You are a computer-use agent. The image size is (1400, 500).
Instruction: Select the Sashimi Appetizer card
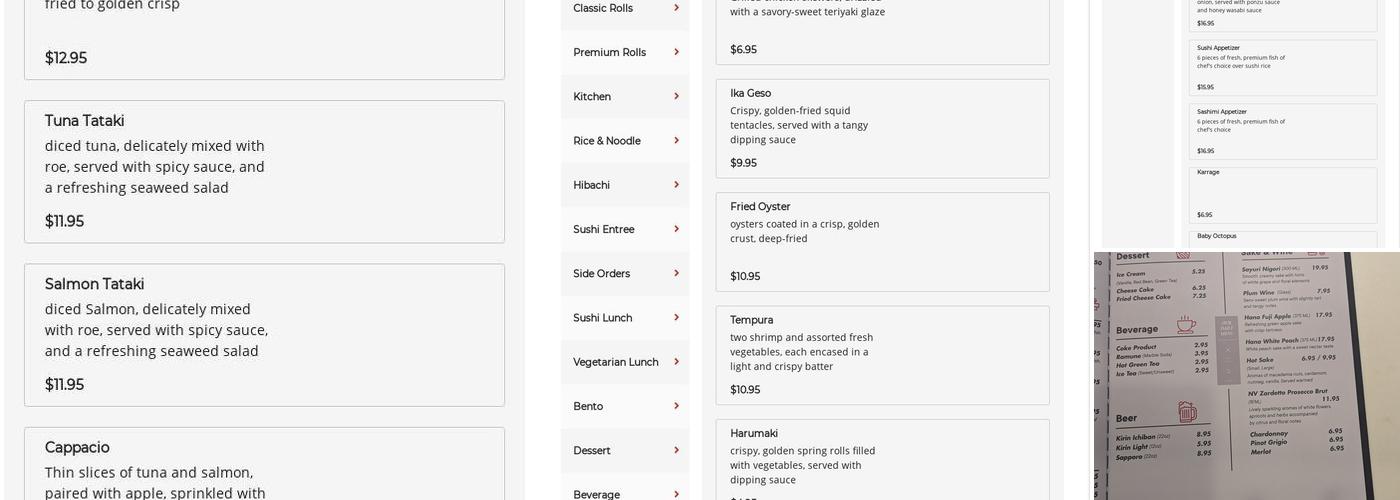click(x=1282, y=131)
